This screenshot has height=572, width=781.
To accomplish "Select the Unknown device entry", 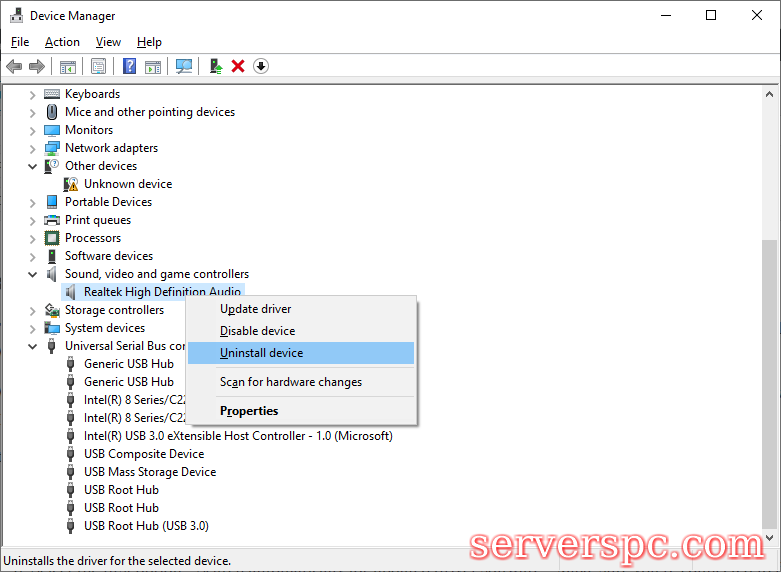I will (x=127, y=184).
